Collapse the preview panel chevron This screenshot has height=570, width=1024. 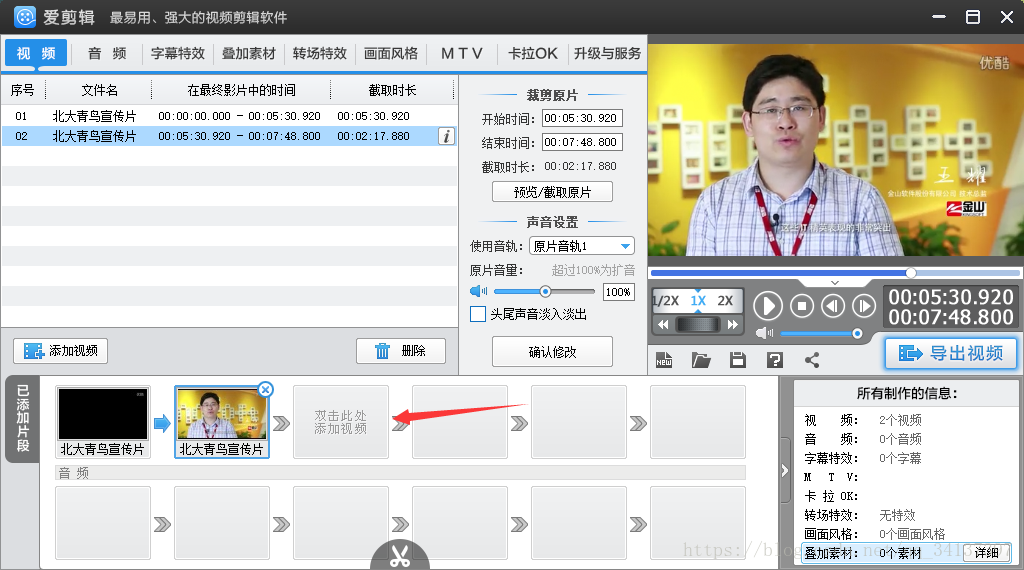tap(835, 283)
